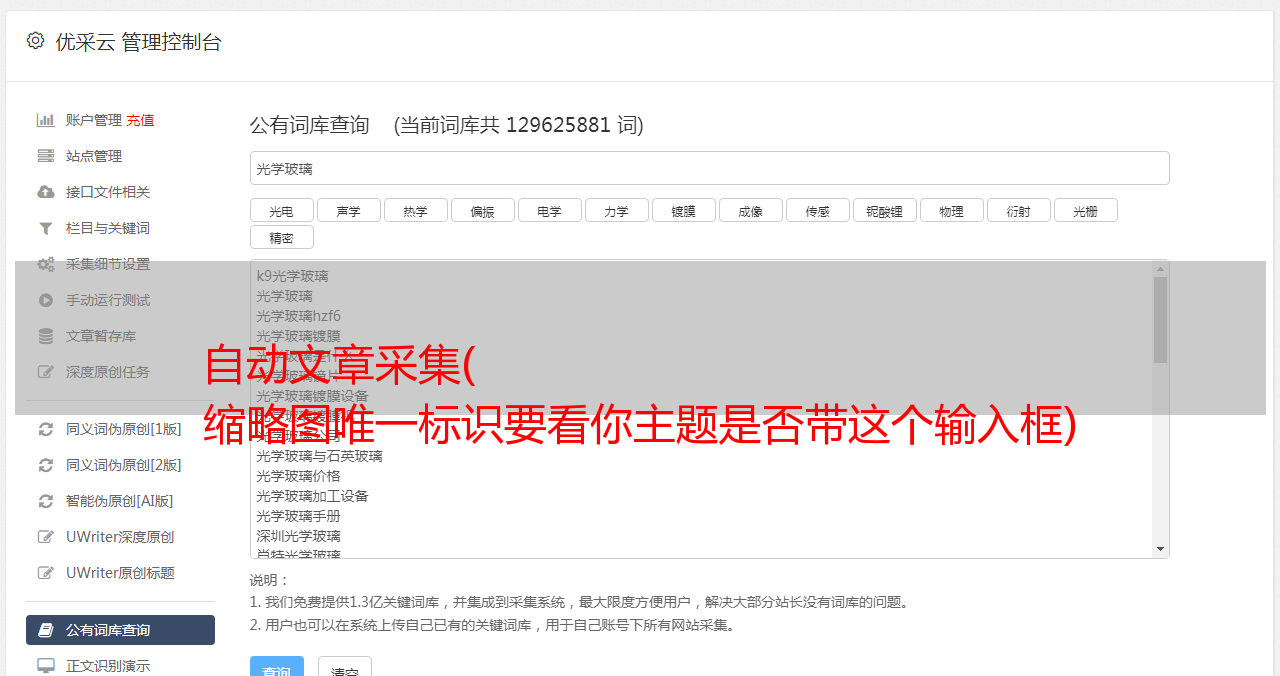Open the 充值 recharge link

tap(140, 120)
